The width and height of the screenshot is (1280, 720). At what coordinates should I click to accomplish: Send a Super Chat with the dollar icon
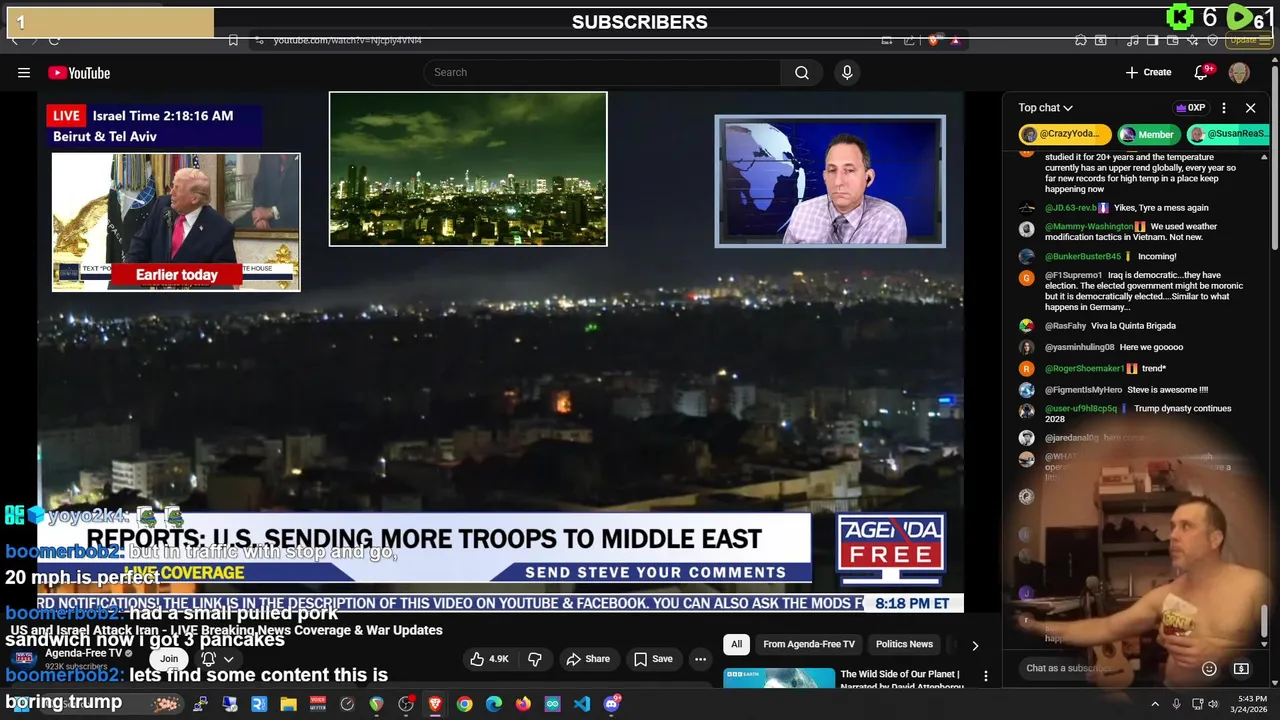tap(1242, 668)
